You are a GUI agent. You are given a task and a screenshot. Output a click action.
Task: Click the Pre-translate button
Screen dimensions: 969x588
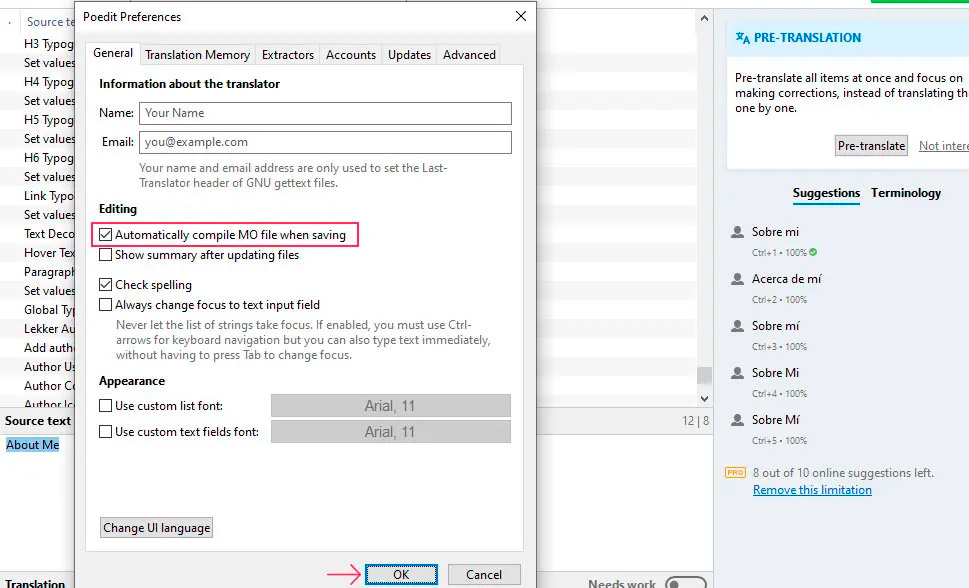(x=871, y=146)
